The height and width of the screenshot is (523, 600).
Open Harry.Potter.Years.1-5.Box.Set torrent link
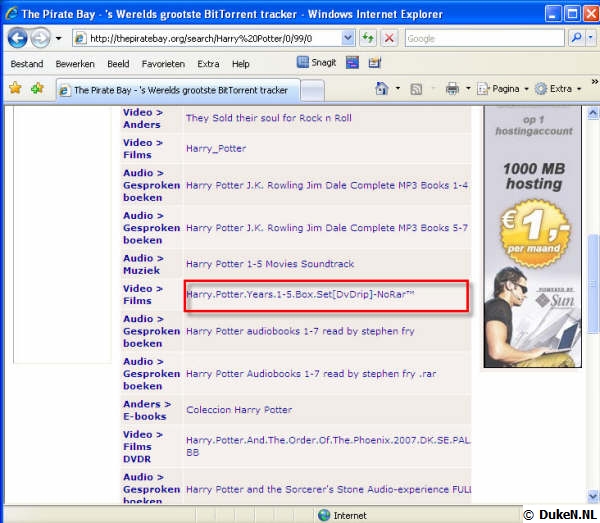click(x=300, y=294)
